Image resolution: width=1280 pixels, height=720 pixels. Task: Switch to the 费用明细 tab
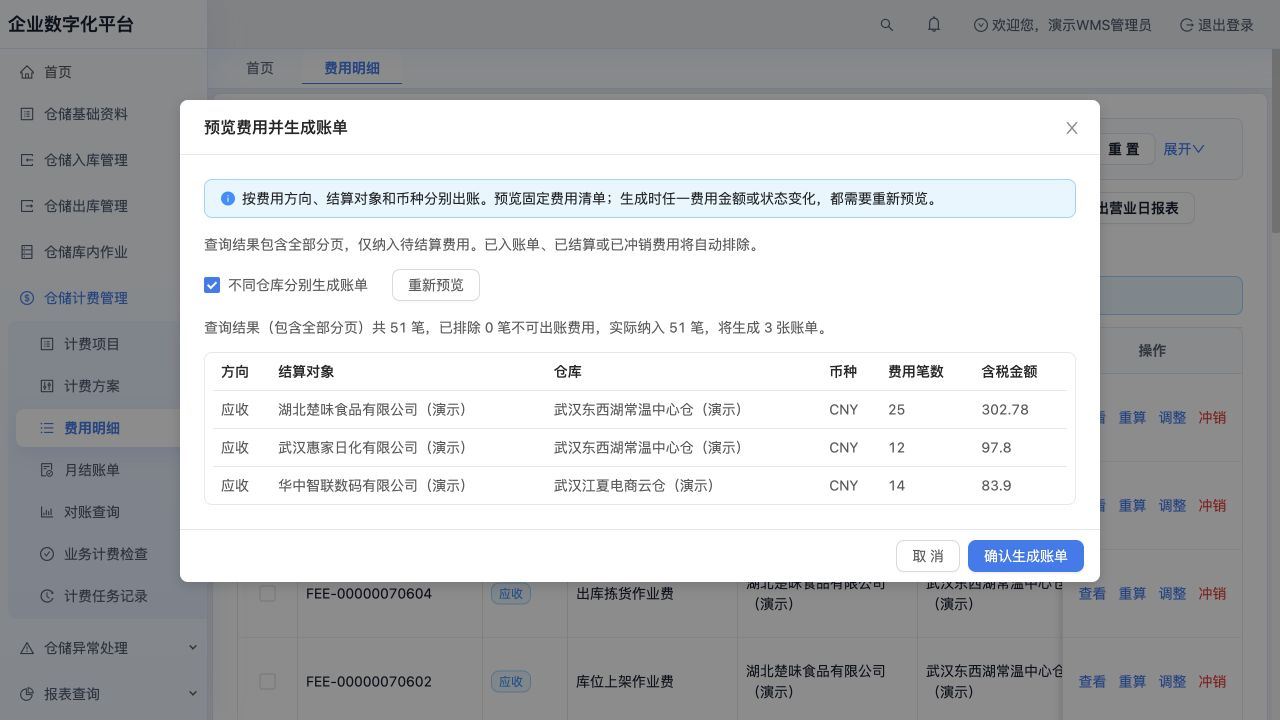tap(352, 68)
